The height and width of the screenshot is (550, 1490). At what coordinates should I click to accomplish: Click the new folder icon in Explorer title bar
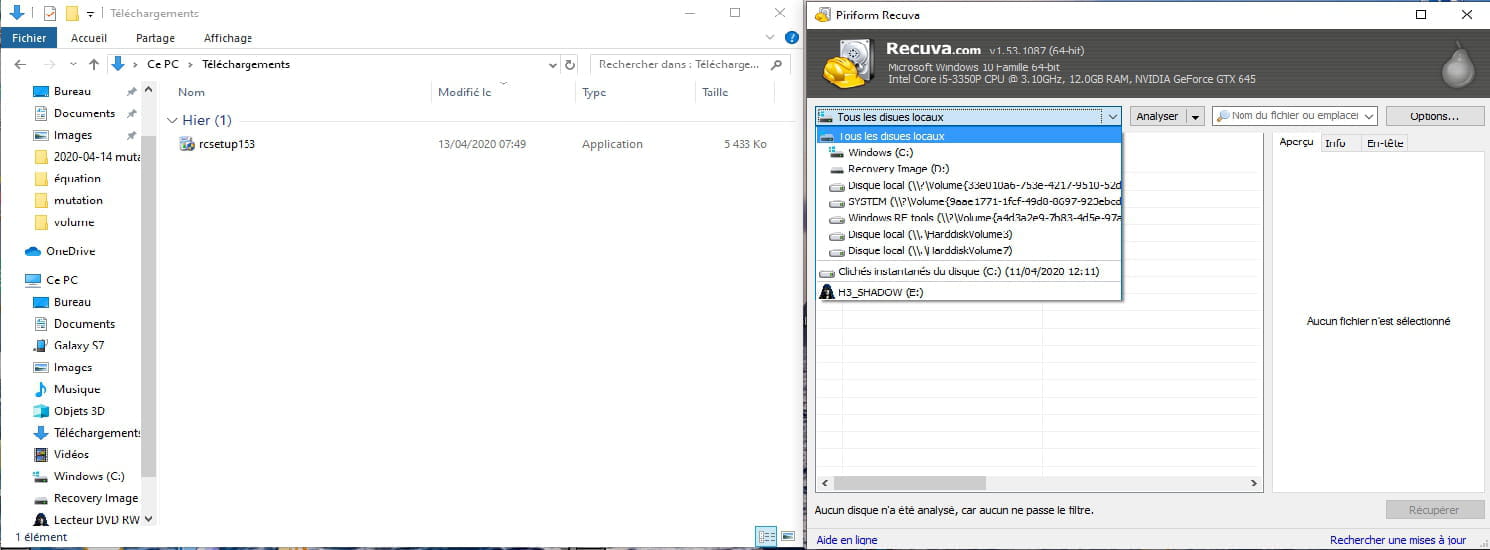(72, 13)
